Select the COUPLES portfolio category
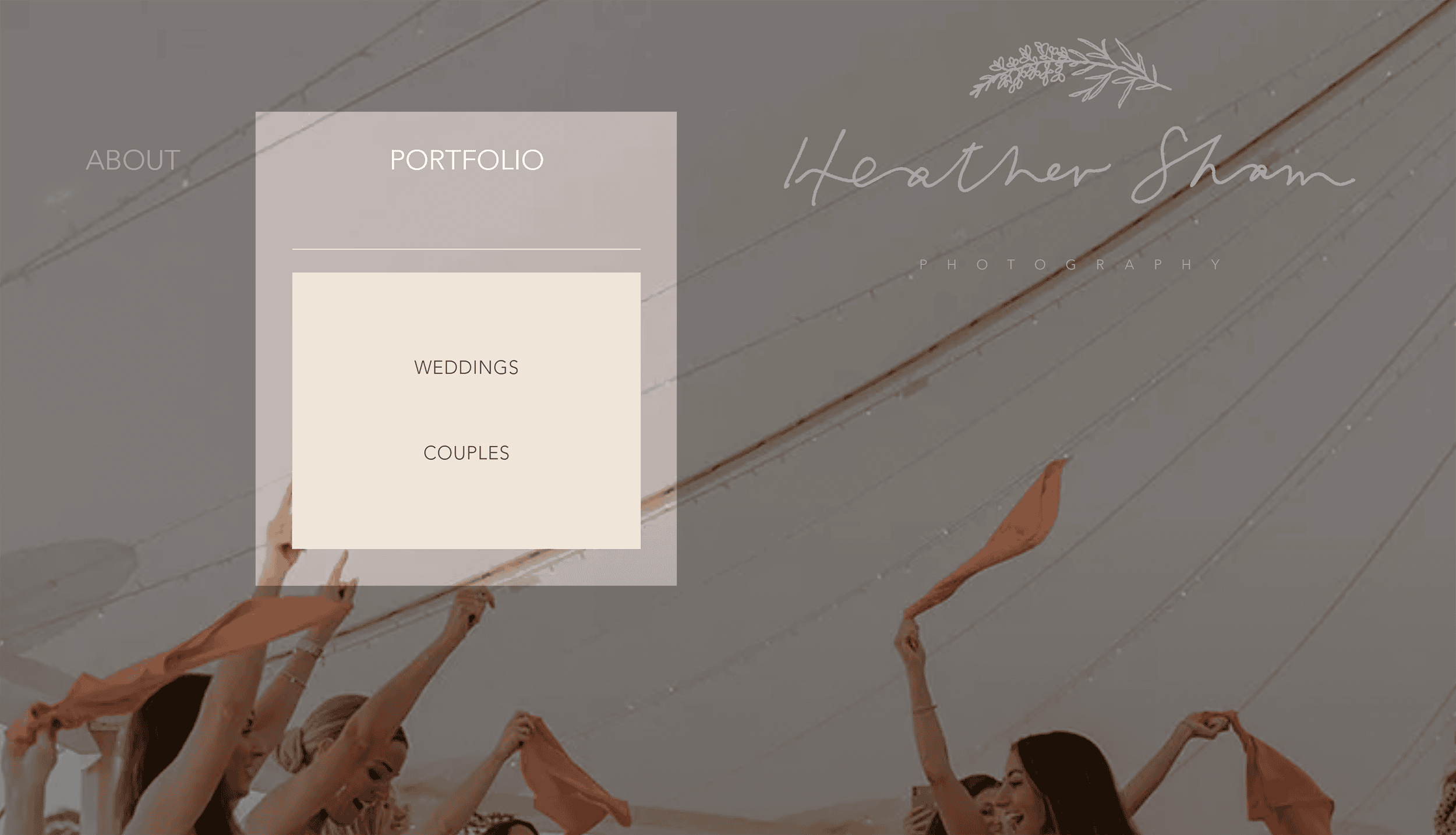 [x=466, y=453]
